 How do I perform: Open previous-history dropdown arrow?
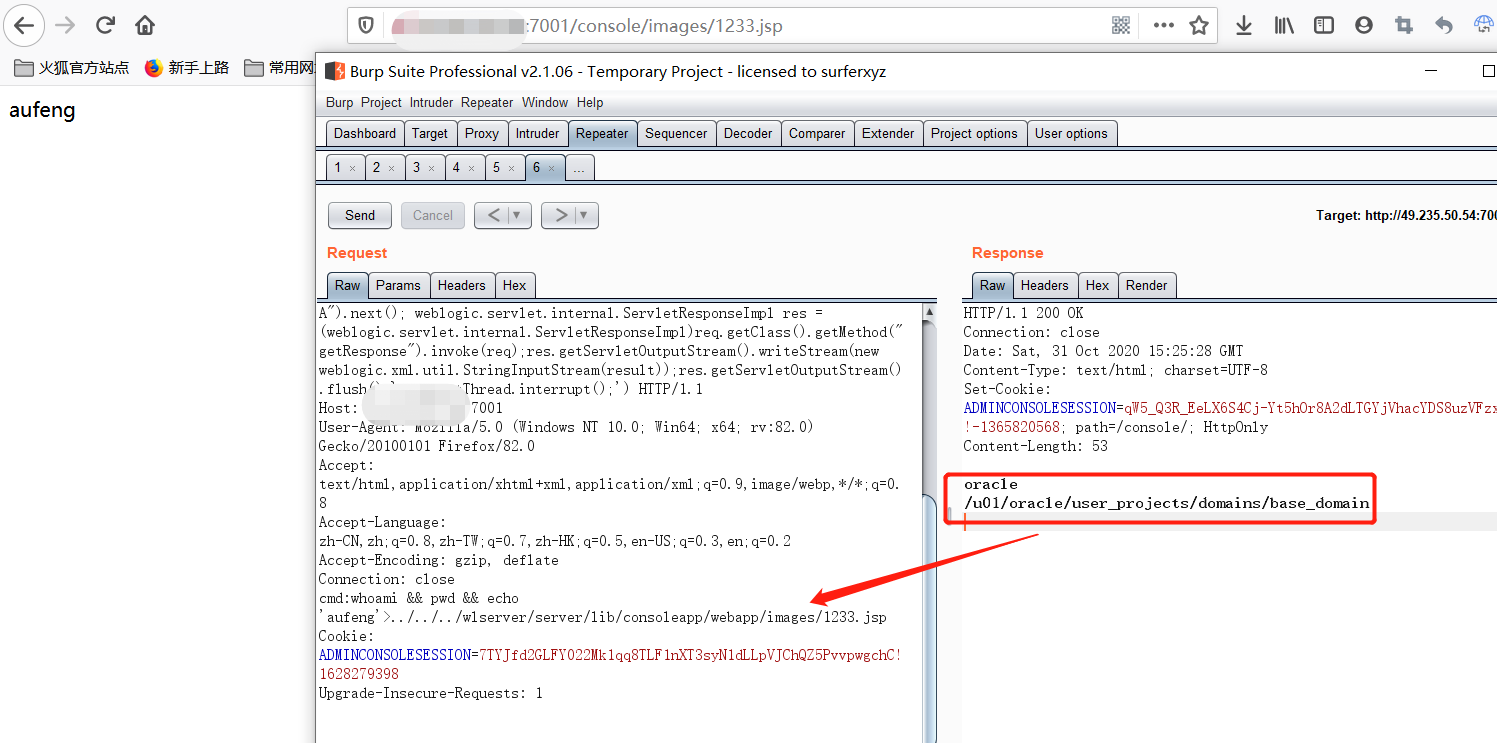(x=519, y=215)
